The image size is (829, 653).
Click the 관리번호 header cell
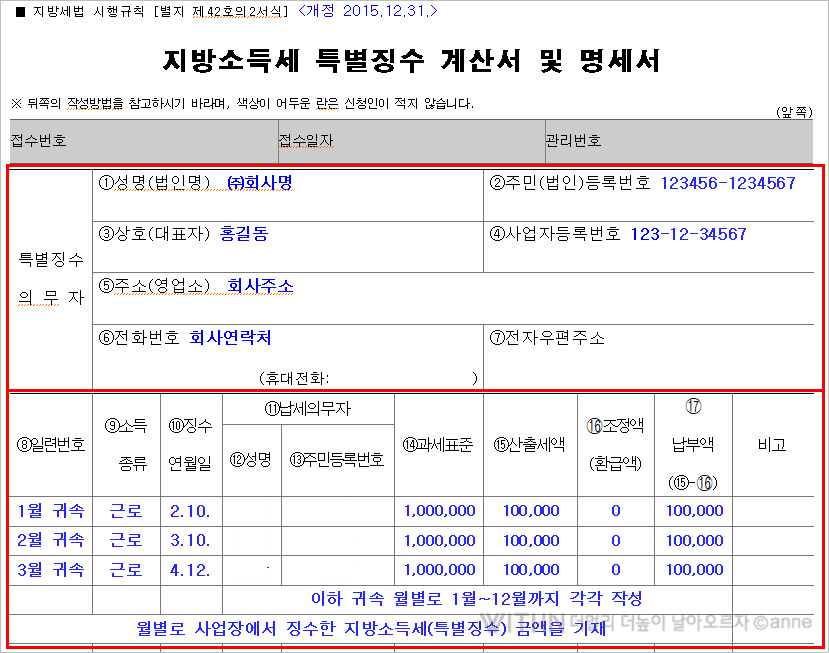(679, 141)
